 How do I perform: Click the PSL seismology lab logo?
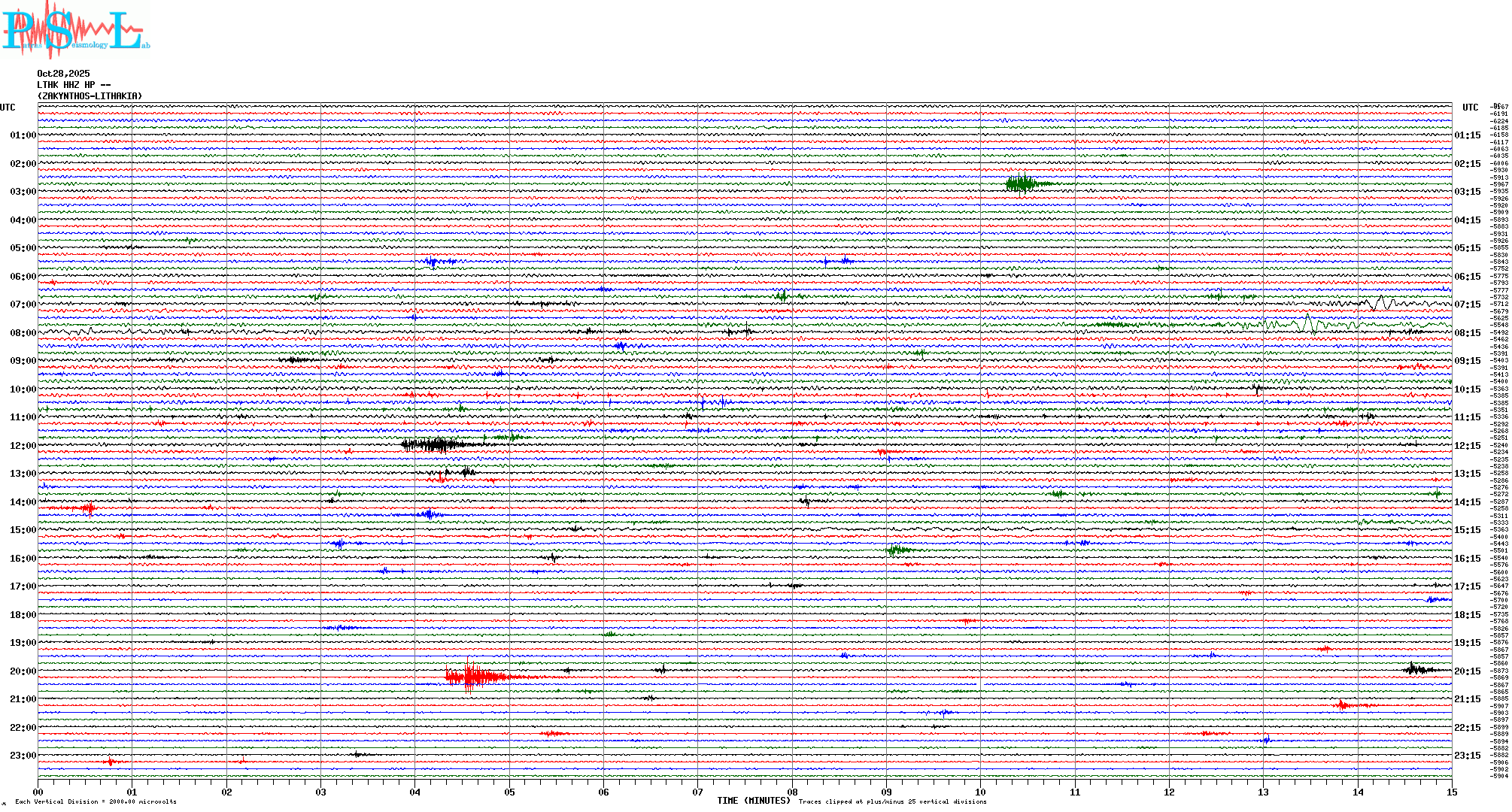coord(75,30)
